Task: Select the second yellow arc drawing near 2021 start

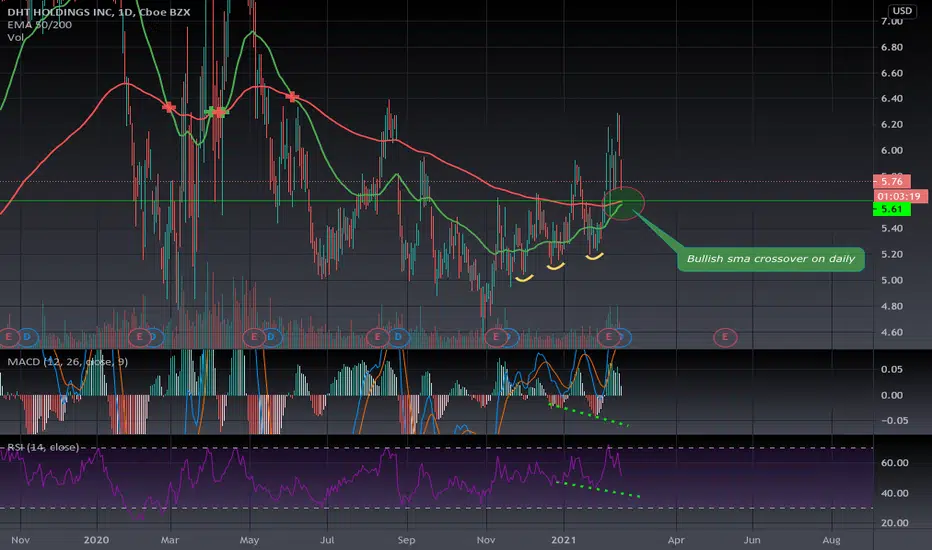Action: (556, 267)
